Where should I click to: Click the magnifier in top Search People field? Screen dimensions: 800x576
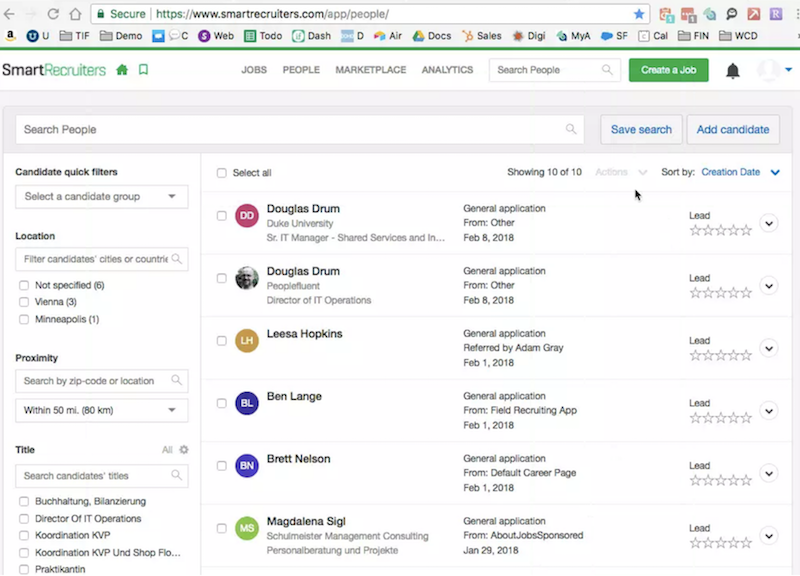click(x=607, y=69)
